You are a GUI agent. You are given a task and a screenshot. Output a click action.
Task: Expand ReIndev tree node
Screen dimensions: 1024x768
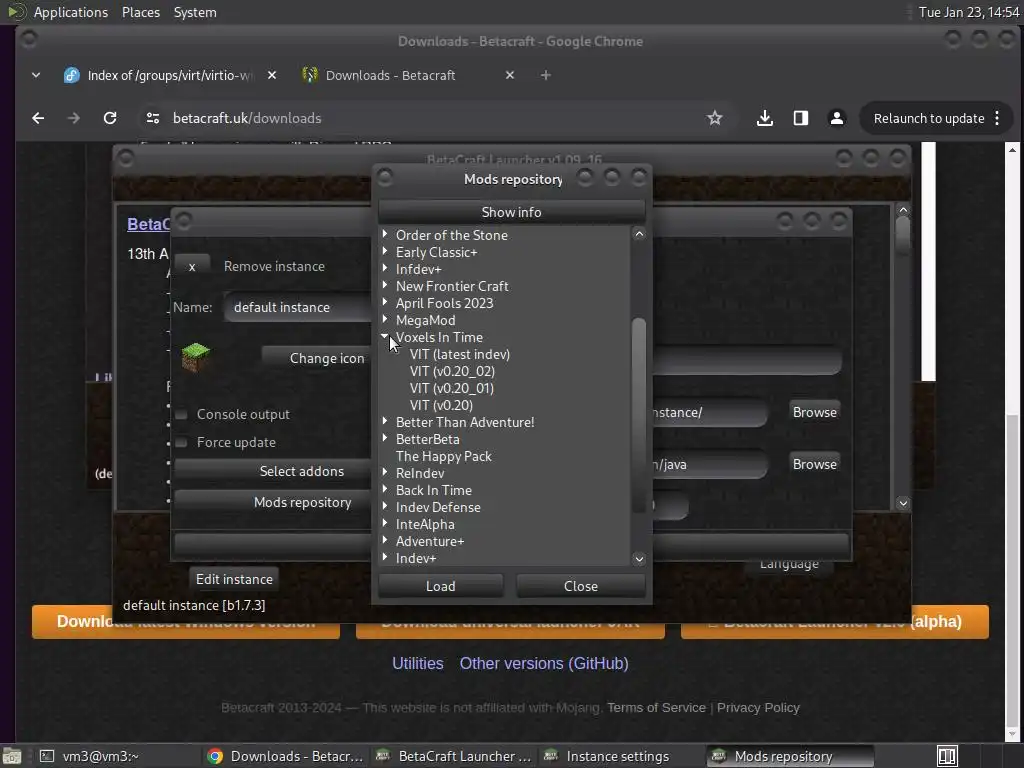[385, 472]
